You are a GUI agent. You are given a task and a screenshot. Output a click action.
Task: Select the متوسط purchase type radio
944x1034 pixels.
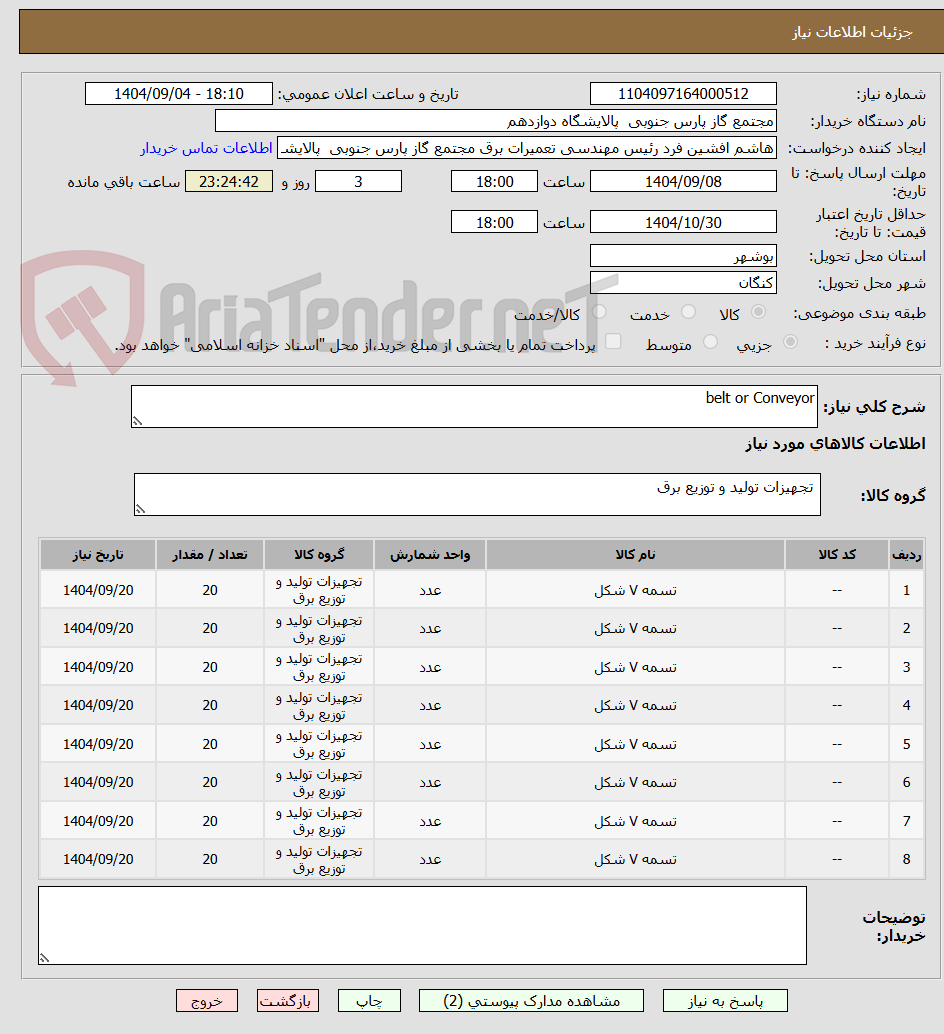point(710,342)
